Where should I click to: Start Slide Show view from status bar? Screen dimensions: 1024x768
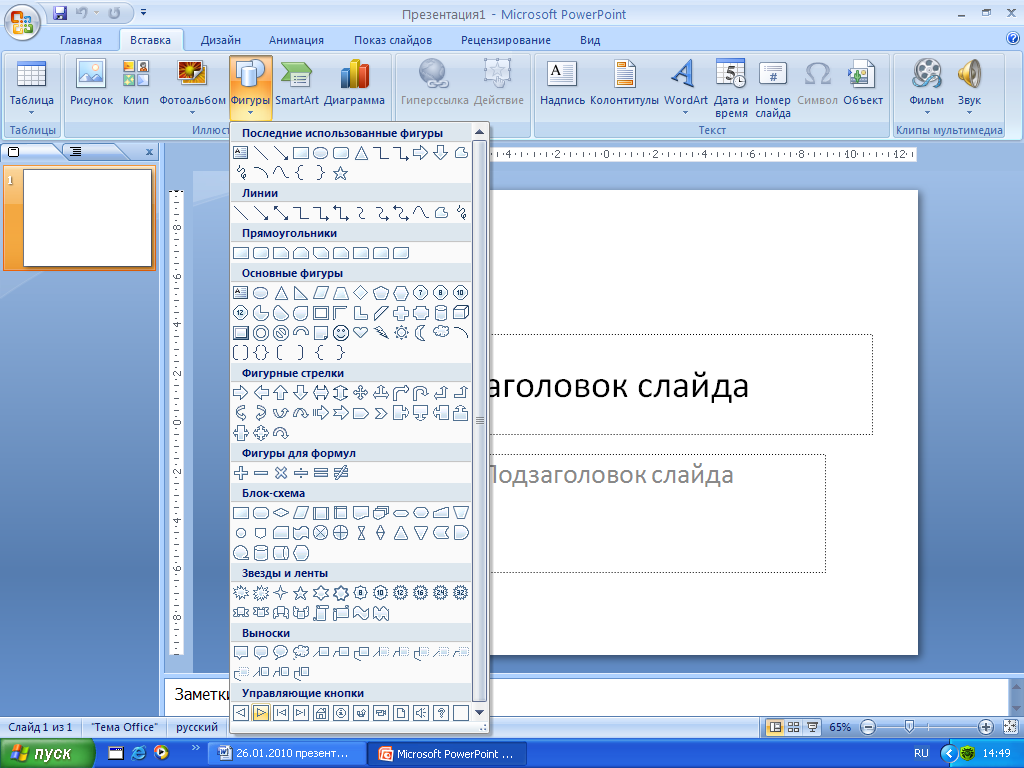[812, 727]
